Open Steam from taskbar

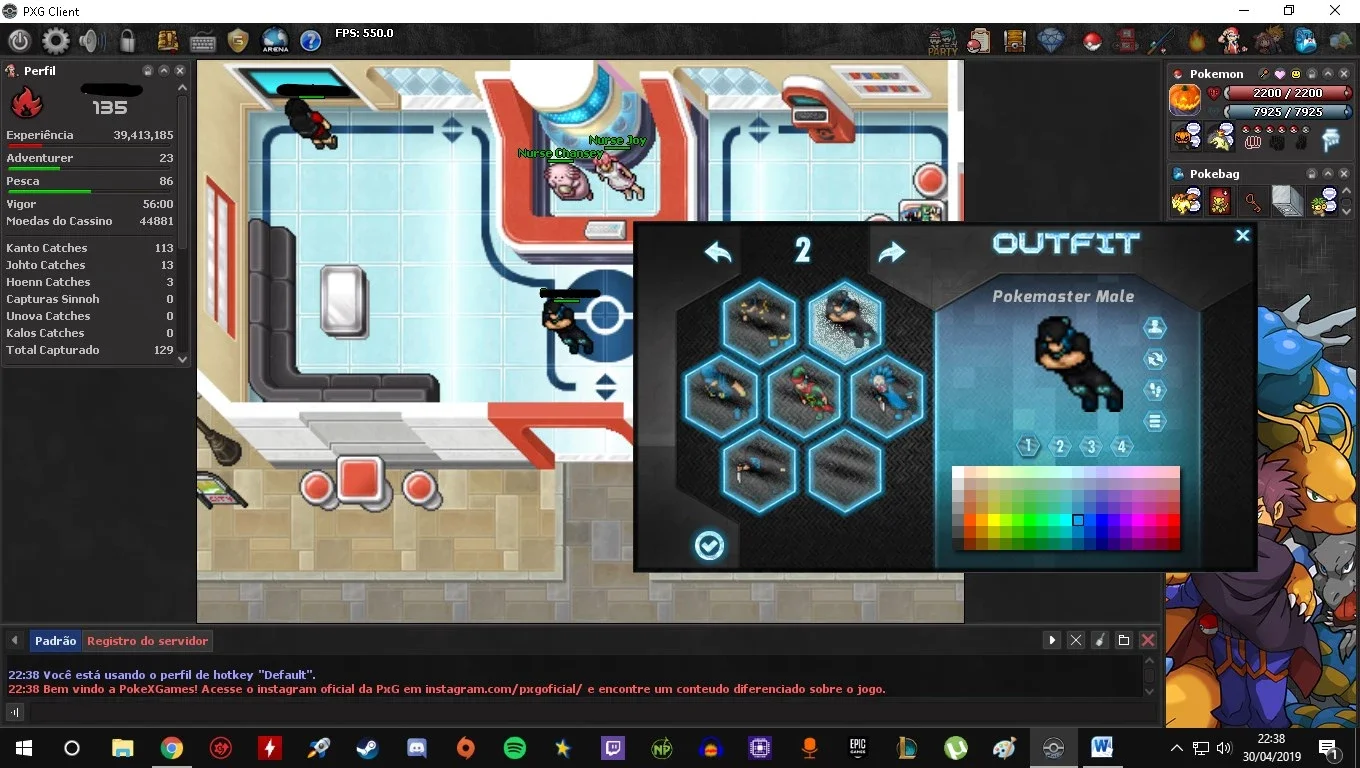click(x=368, y=747)
